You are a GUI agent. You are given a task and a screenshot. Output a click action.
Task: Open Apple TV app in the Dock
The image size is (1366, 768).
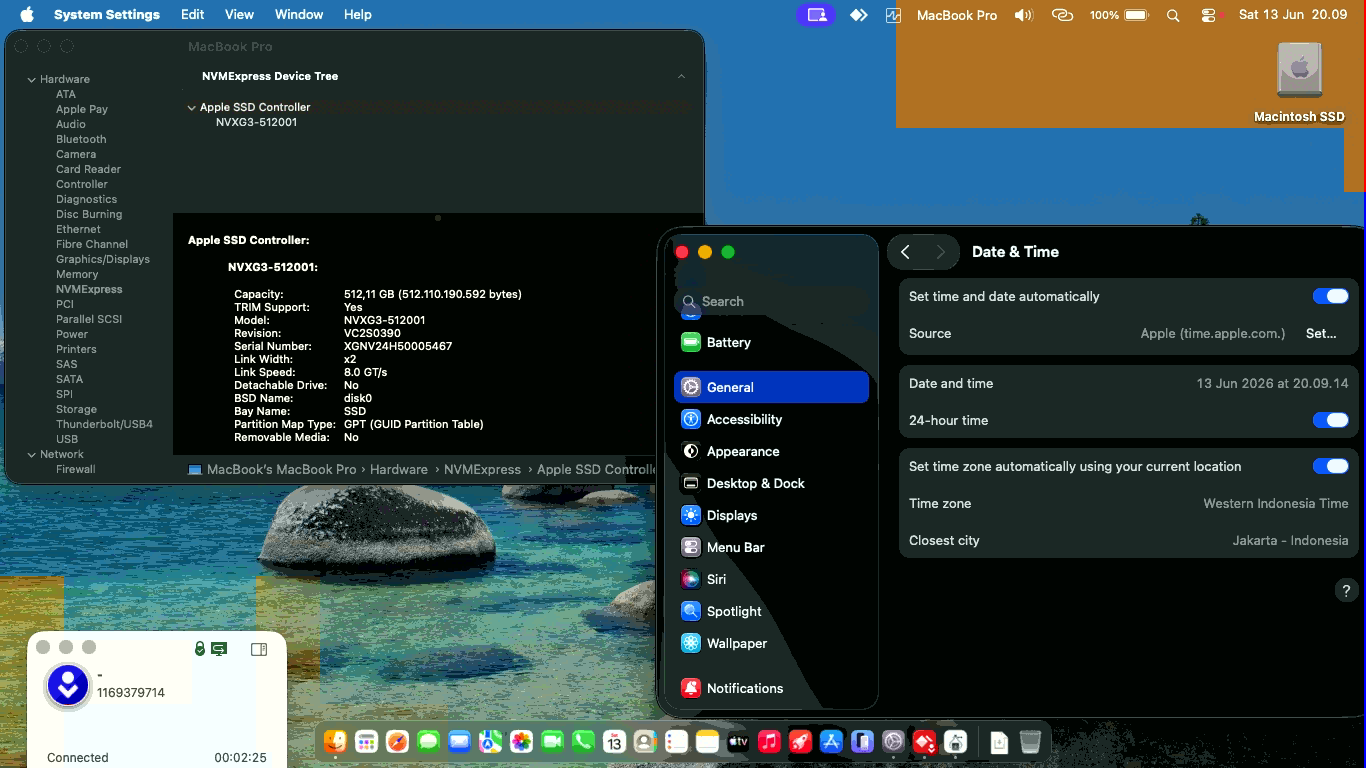point(738,741)
